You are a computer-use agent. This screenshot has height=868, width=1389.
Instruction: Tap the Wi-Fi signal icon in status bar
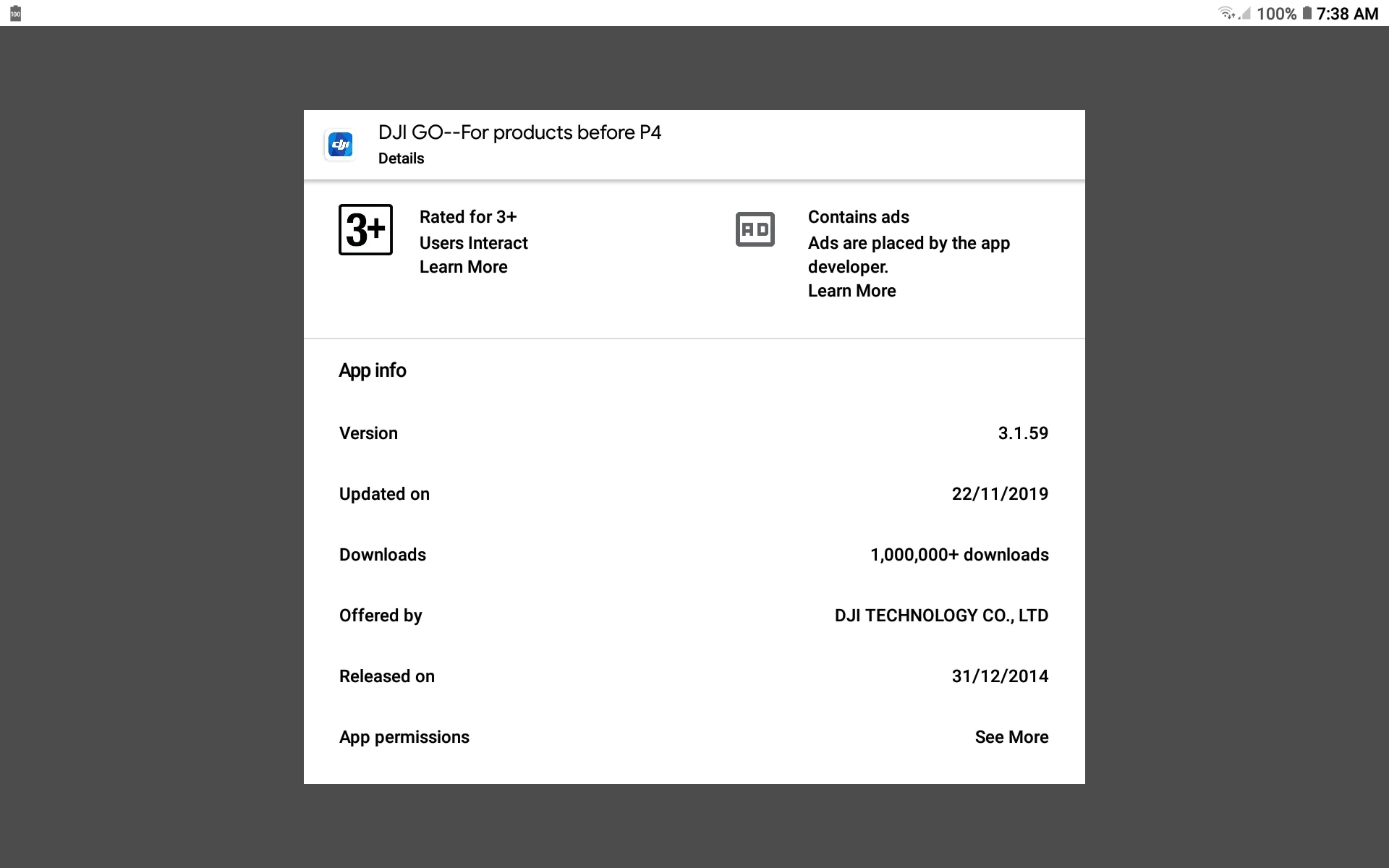1226,13
